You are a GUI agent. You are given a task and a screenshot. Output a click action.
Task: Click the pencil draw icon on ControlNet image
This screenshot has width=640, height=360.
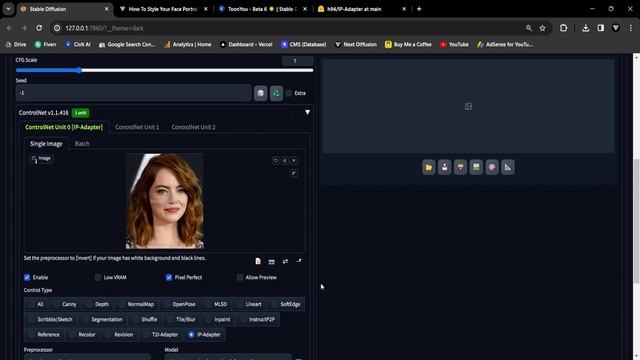click(293, 173)
